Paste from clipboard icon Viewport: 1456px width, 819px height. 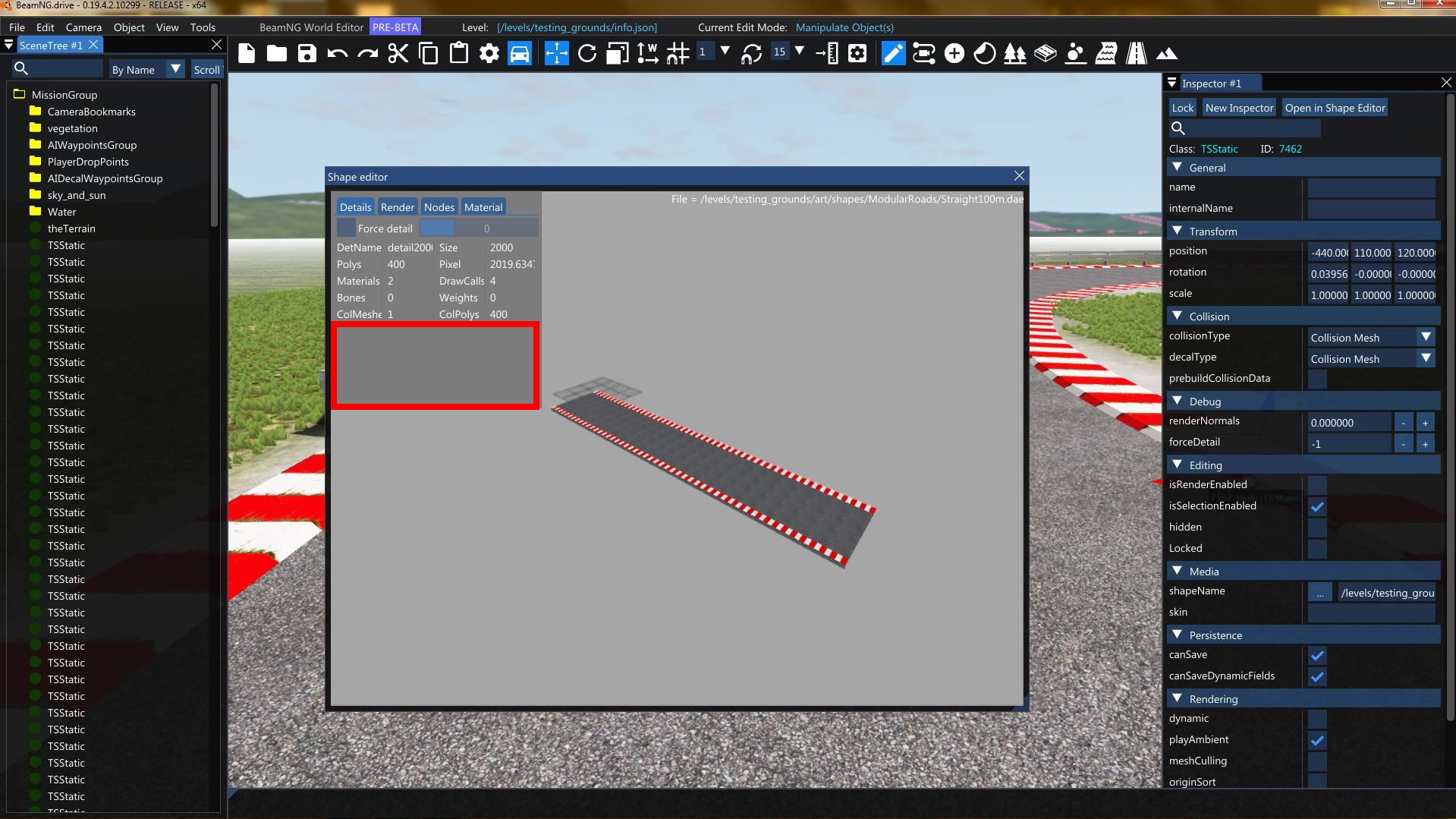[459, 53]
